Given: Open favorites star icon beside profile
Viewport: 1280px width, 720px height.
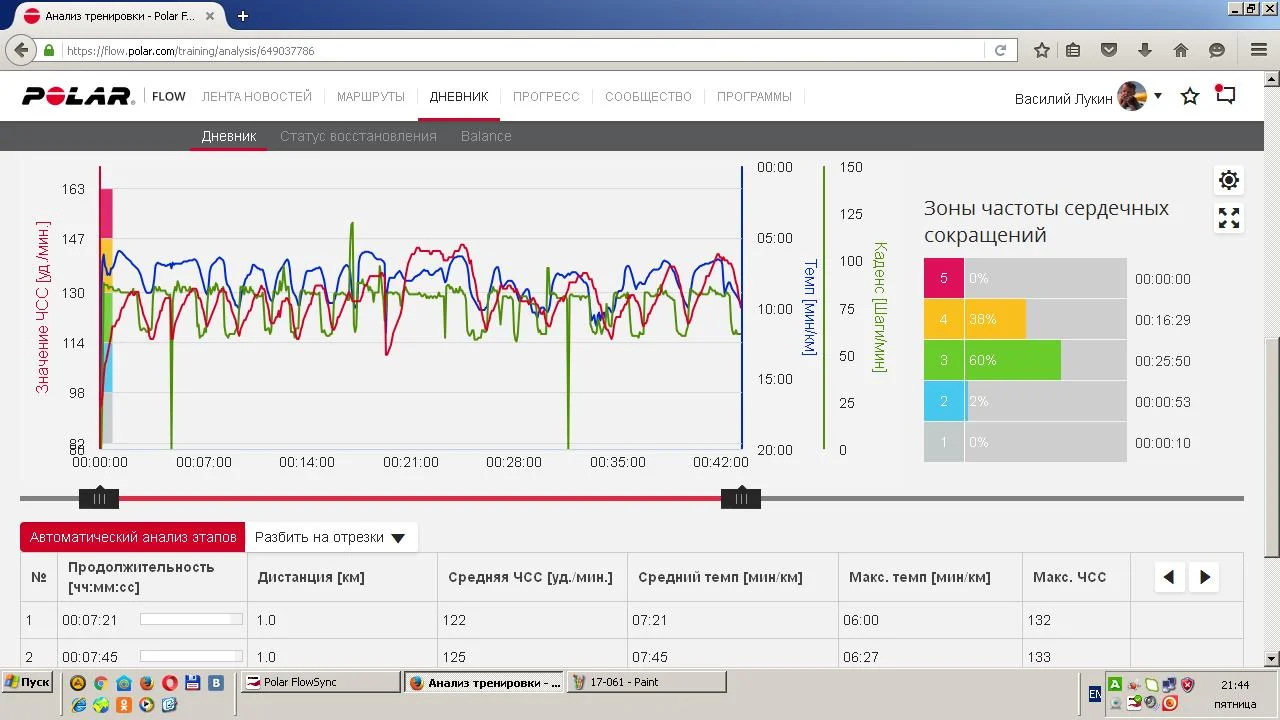Looking at the screenshot, I should (1190, 97).
